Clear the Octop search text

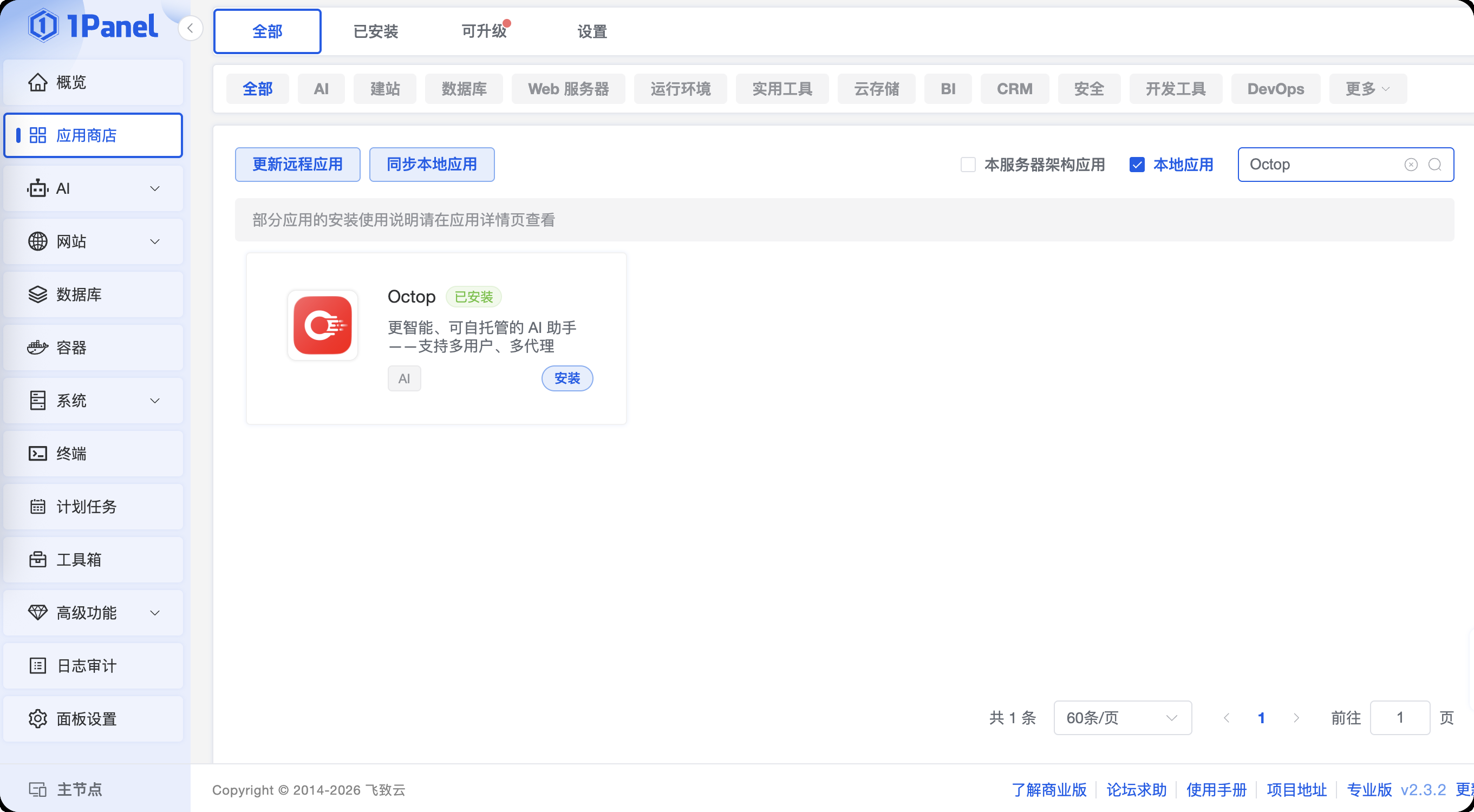[1411, 165]
